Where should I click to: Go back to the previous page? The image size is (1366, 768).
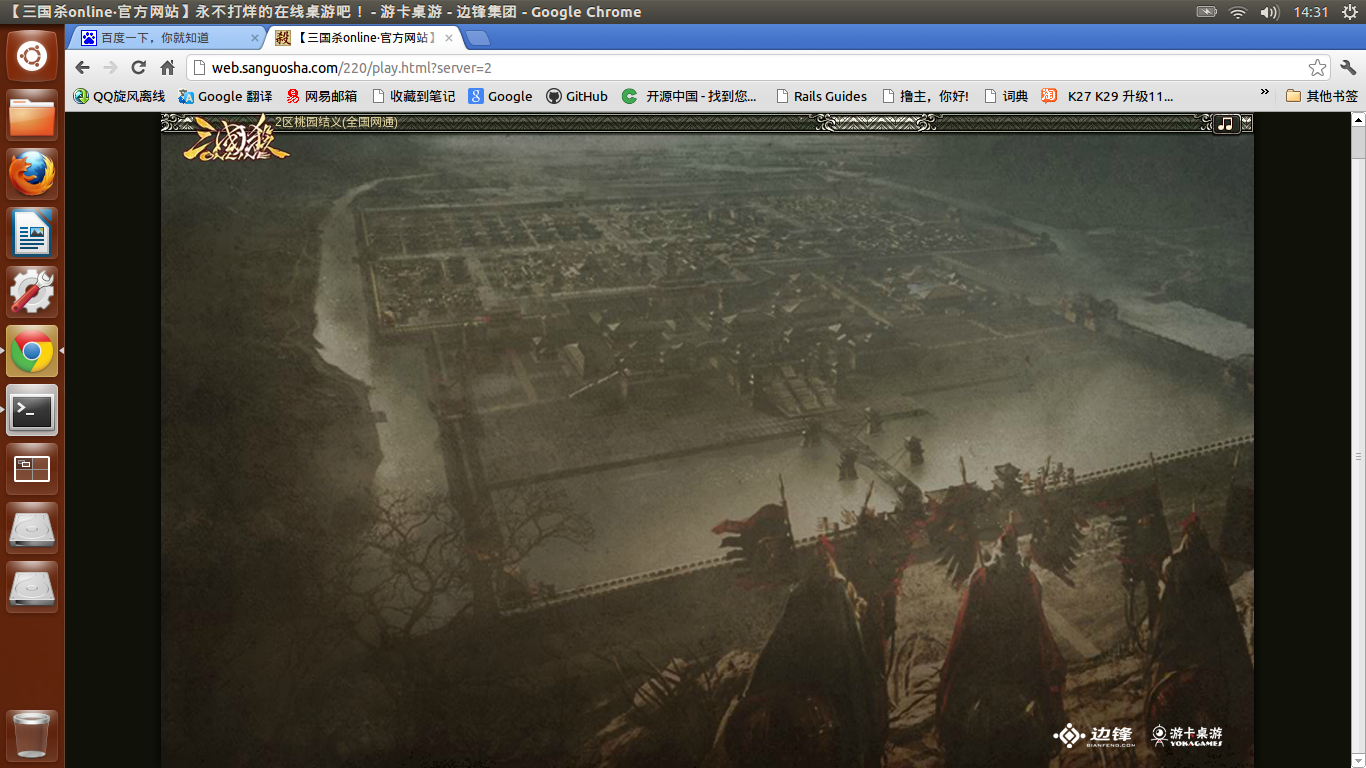click(83, 68)
